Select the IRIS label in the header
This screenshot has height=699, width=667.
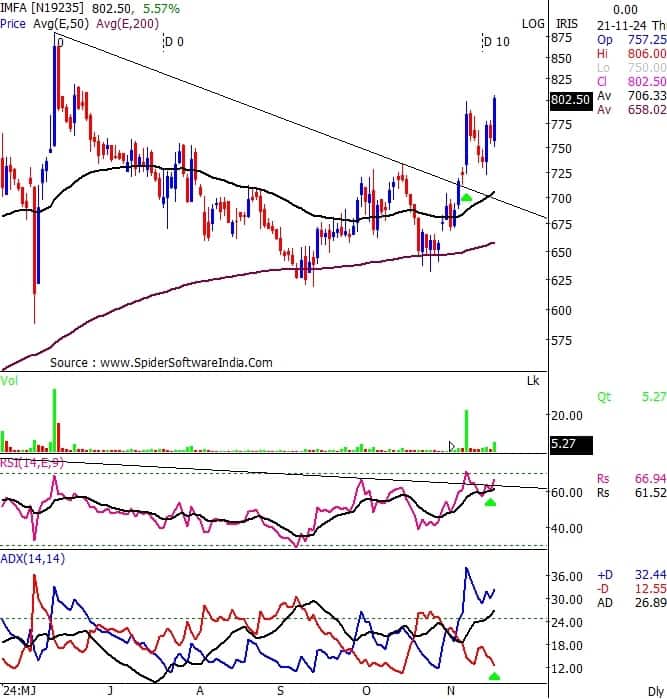pos(567,23)
